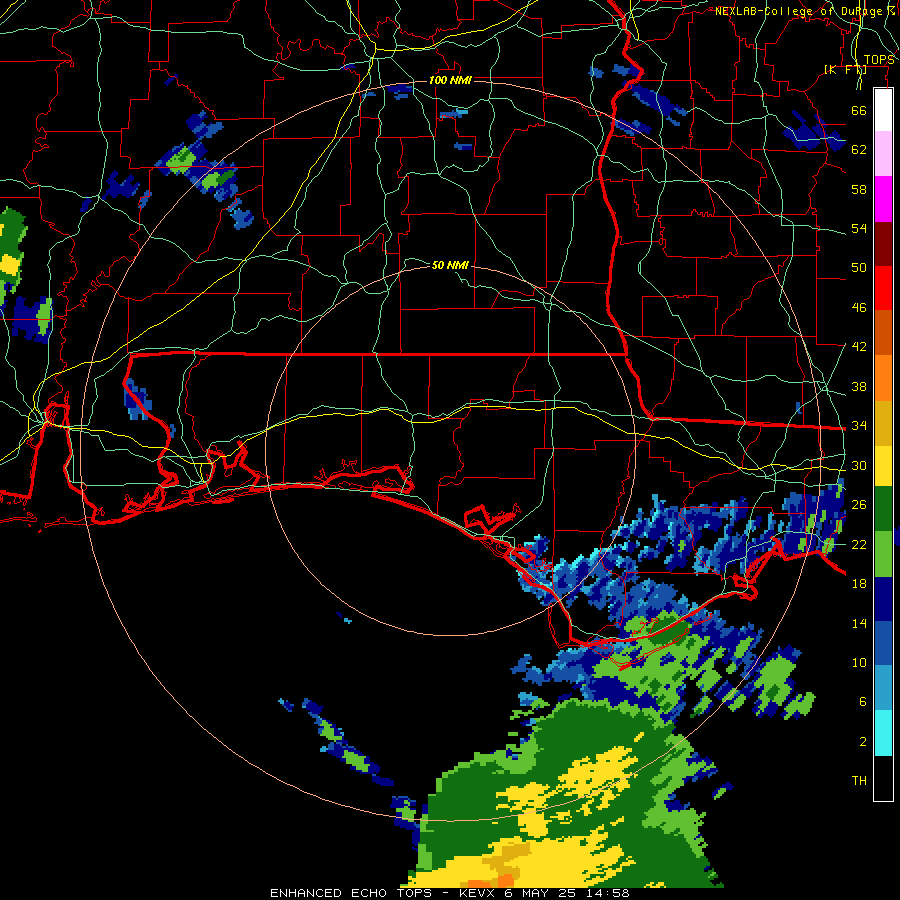Image resolution: width=900 pixels, height=900 pixels.
Task: Click the legend value '58'
Action: pos(859,189)
